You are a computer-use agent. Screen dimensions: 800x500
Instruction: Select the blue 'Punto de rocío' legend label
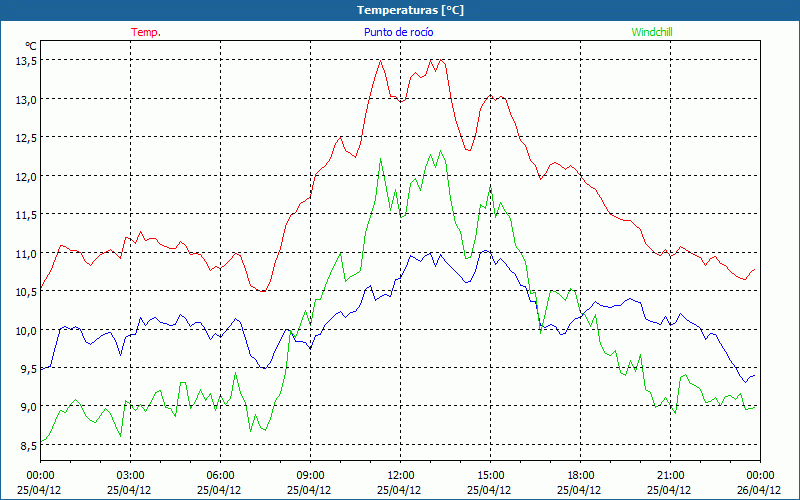pos(398,32)
